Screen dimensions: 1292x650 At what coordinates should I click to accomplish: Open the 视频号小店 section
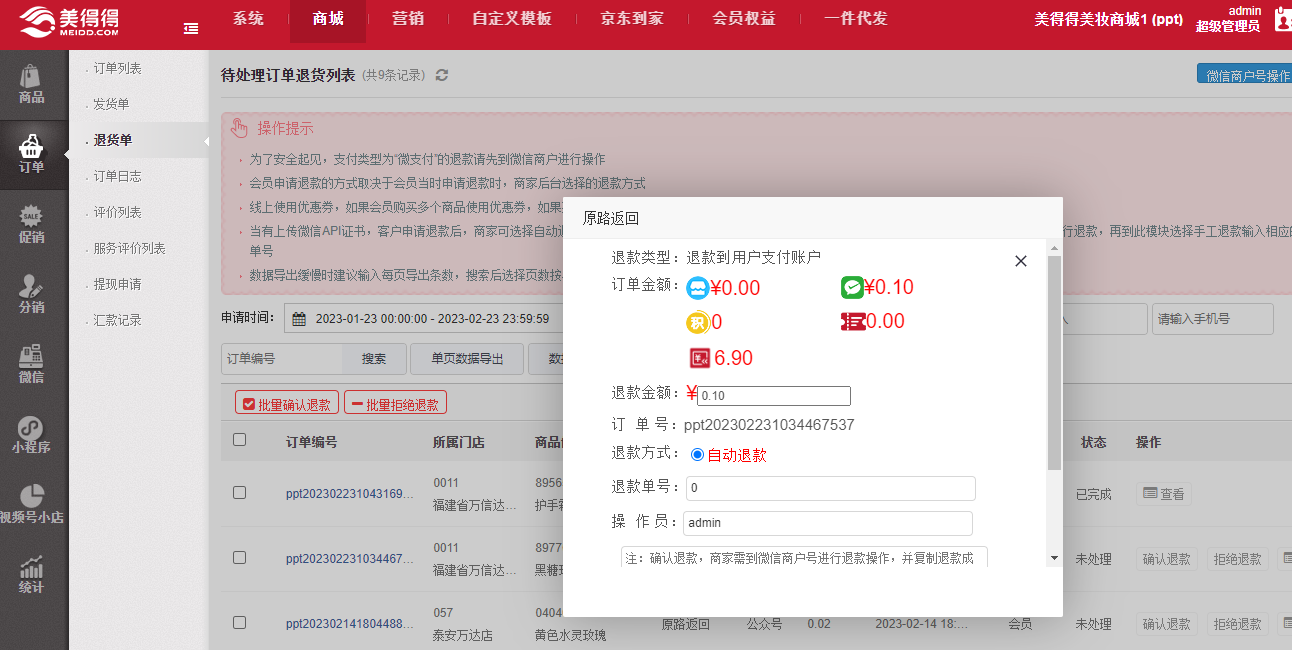[33, 504]
